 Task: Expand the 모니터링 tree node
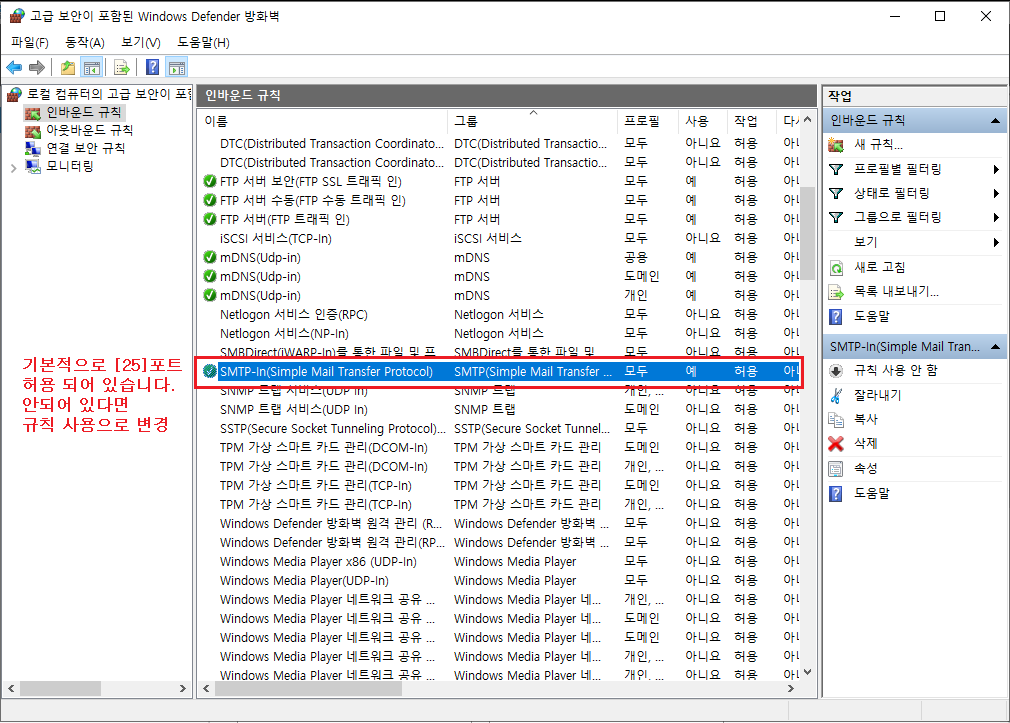click(14, 168)
